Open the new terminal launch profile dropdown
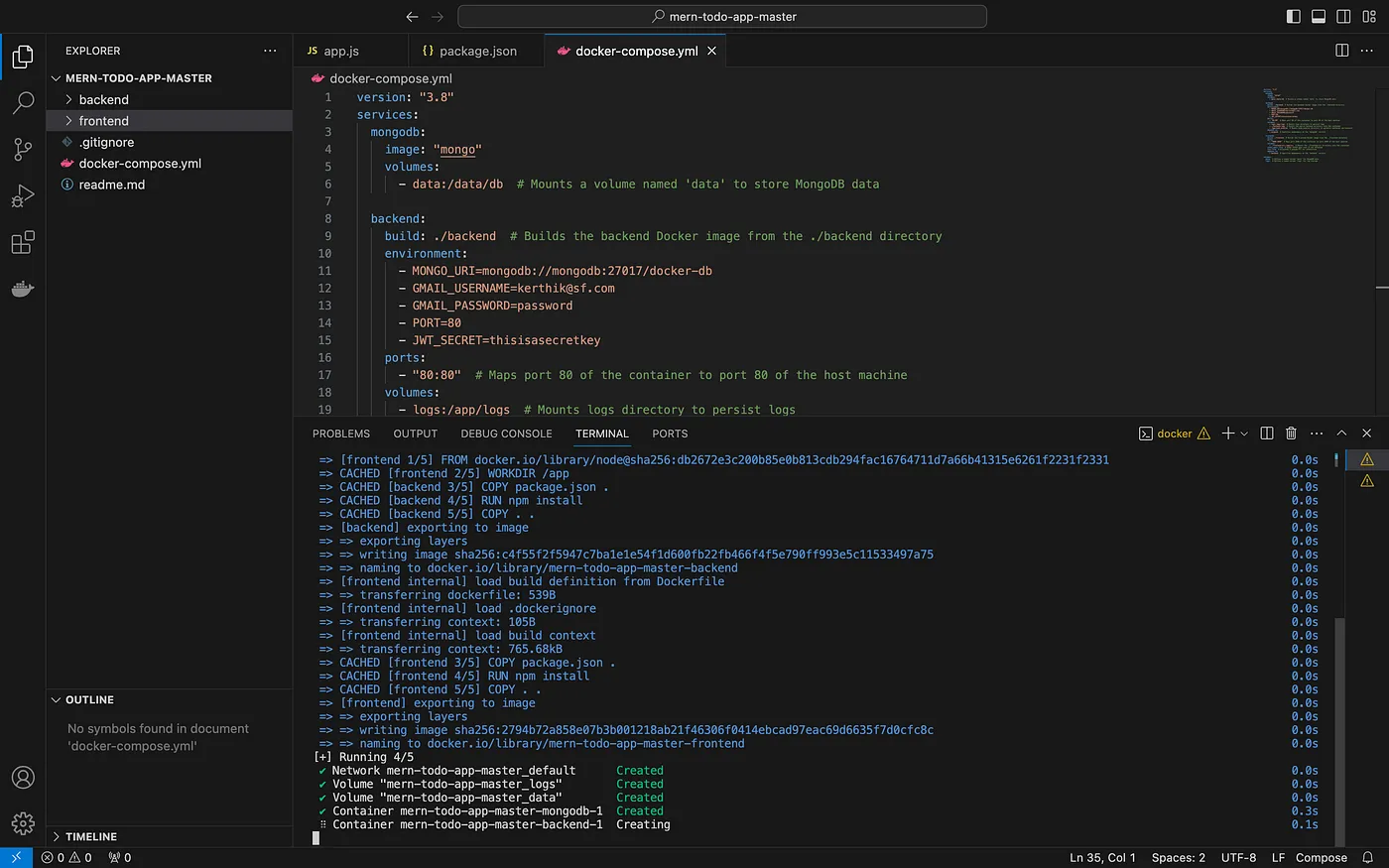Viewport: 1389px width, 868px height. [x=1244, y=434]
